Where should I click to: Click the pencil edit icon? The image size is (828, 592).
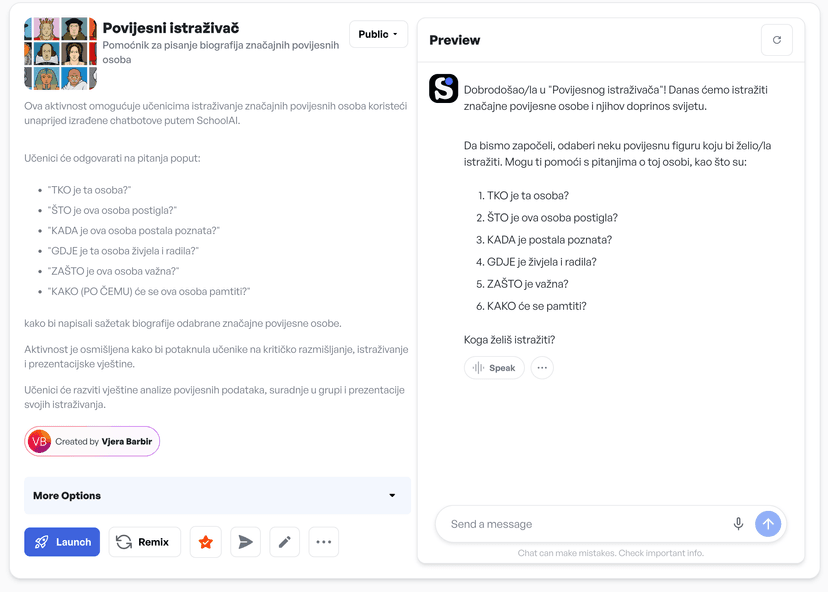tap(284, 542)
